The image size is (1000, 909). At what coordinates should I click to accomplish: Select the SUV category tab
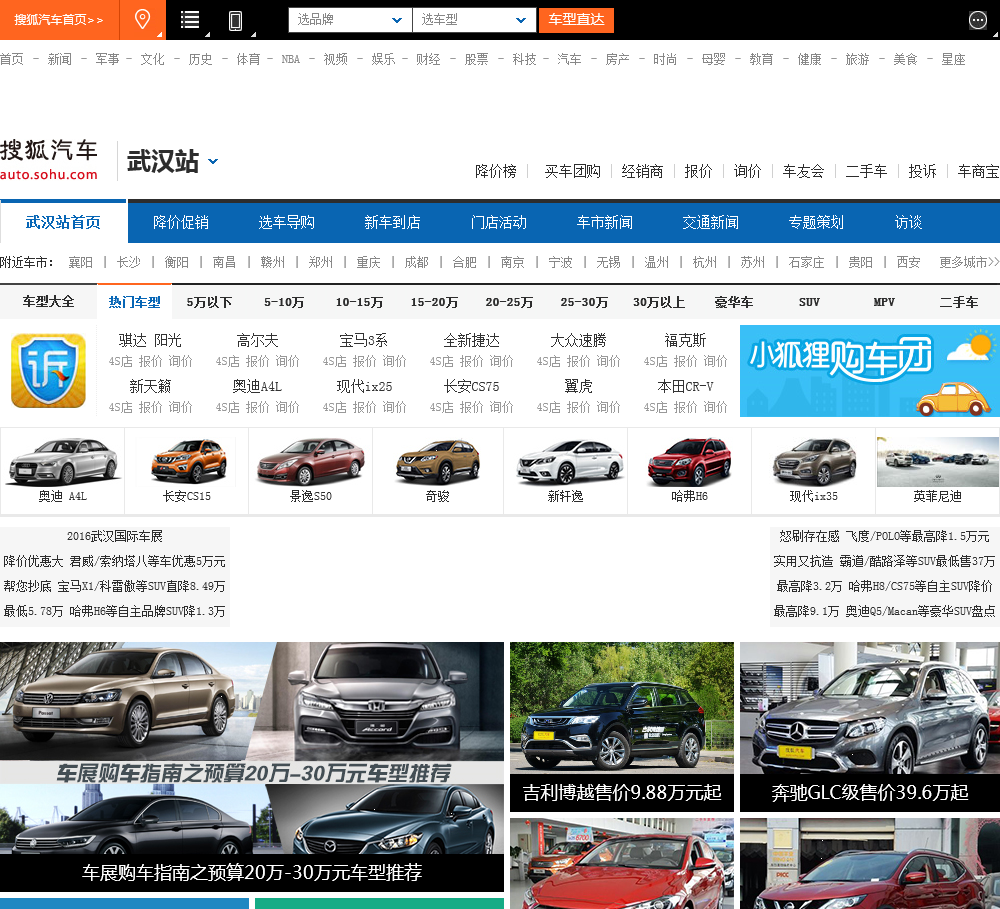pyautogui.click(x=809, y=302)
